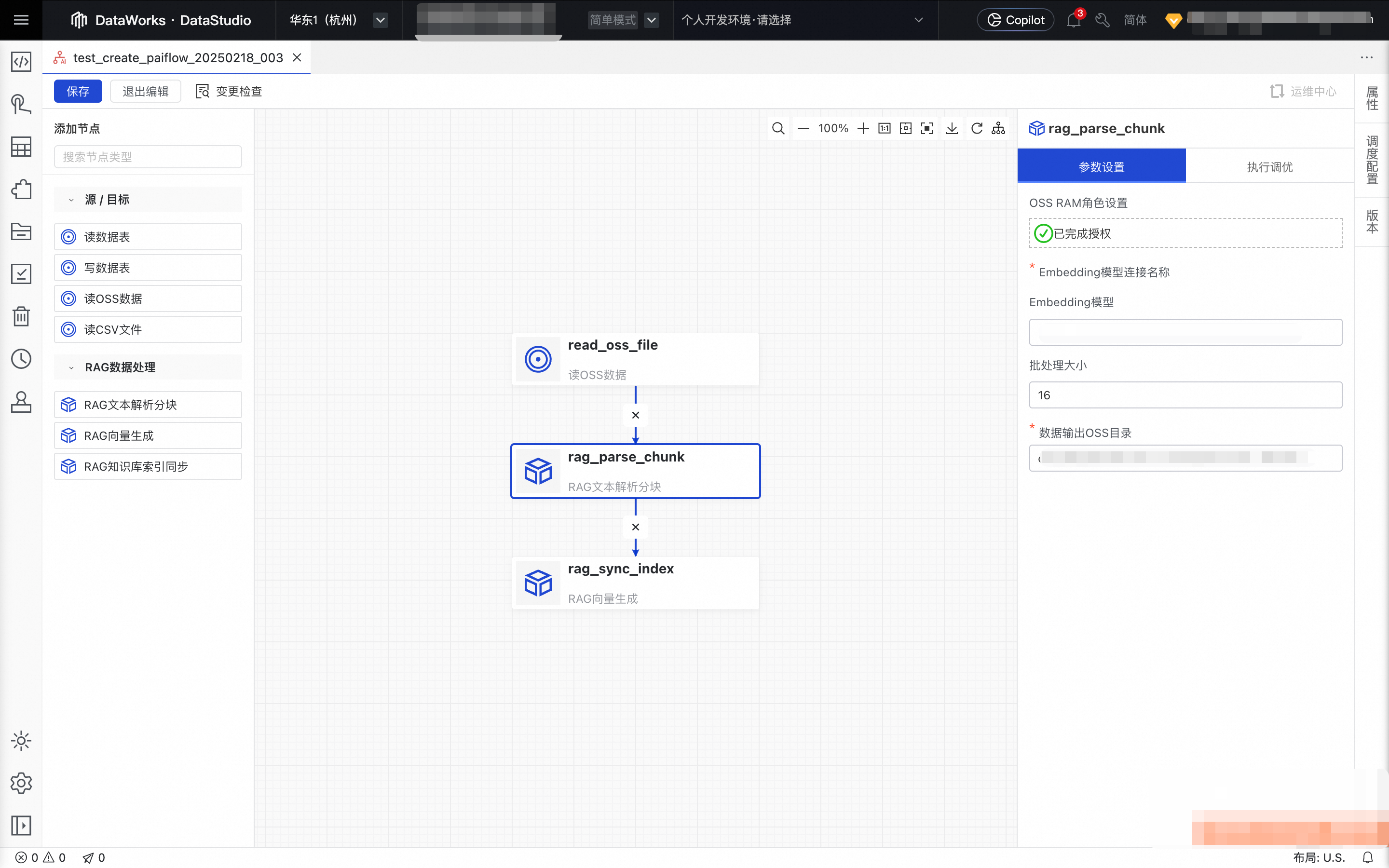The image size is (1389, 868).
Task: Click the 保存 save button
Action: (78, 91)
